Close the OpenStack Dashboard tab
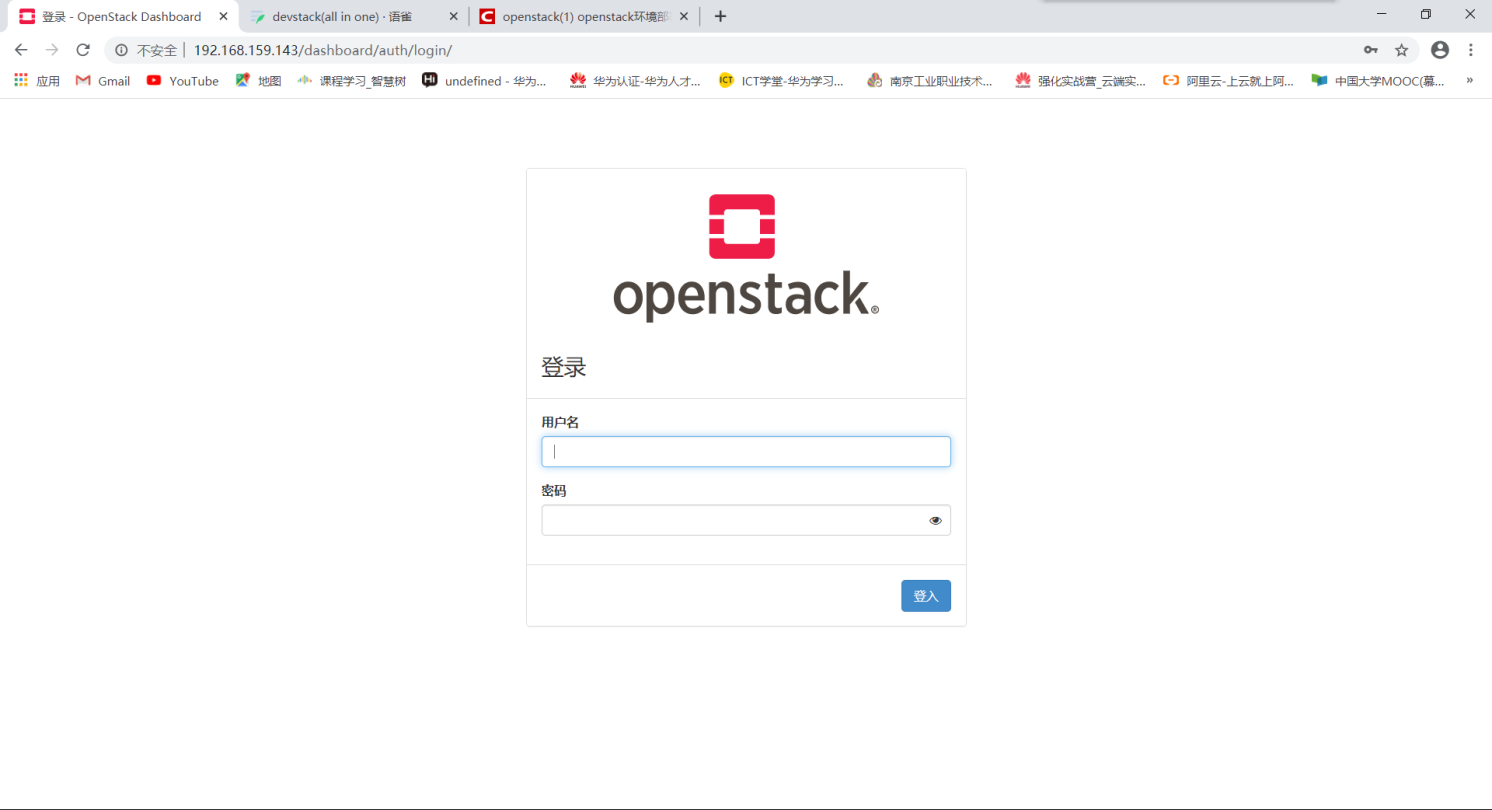Screen dimensions: 1492x810 click(x=224, y=16)
